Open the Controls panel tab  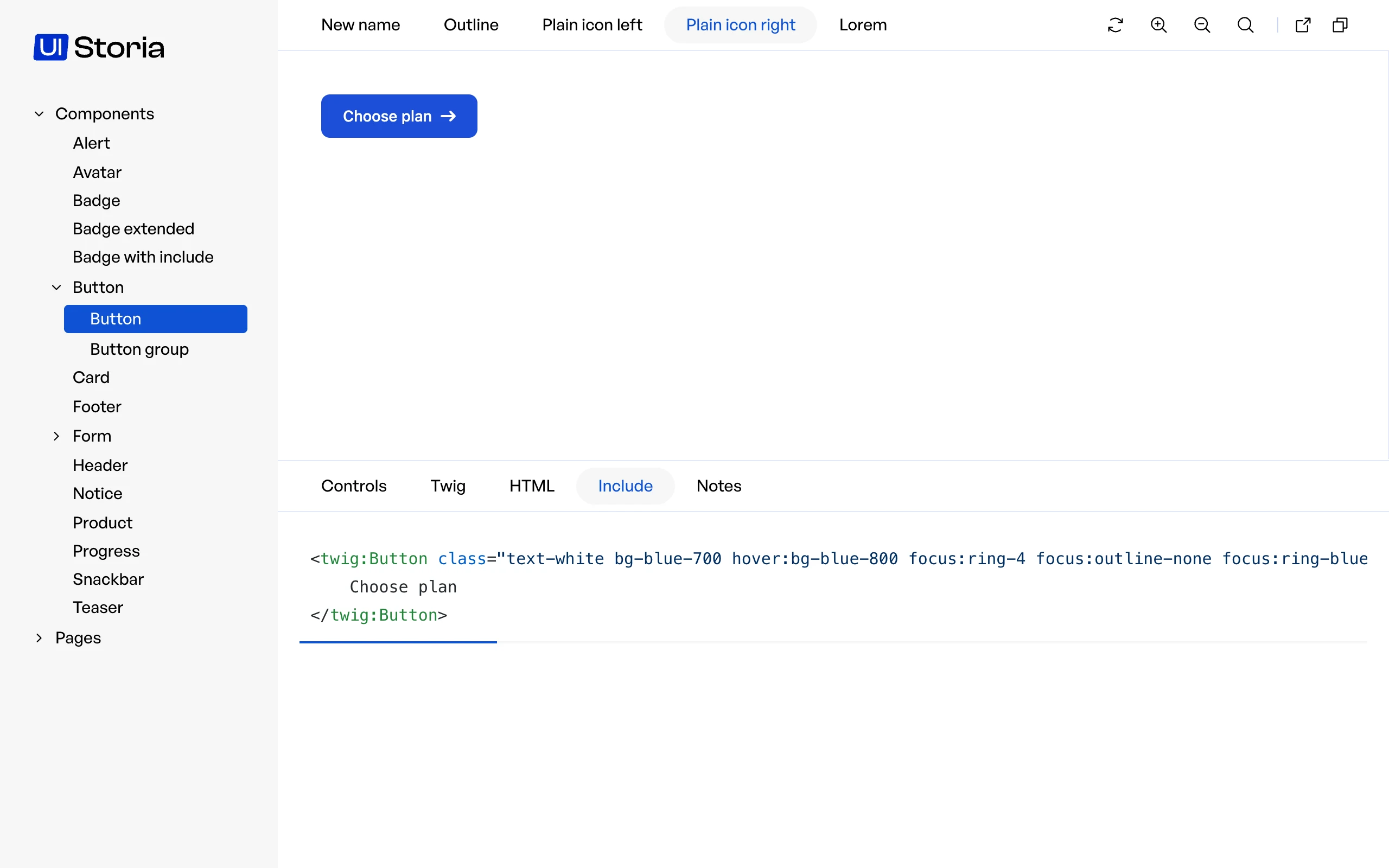(x=354, y=486)
